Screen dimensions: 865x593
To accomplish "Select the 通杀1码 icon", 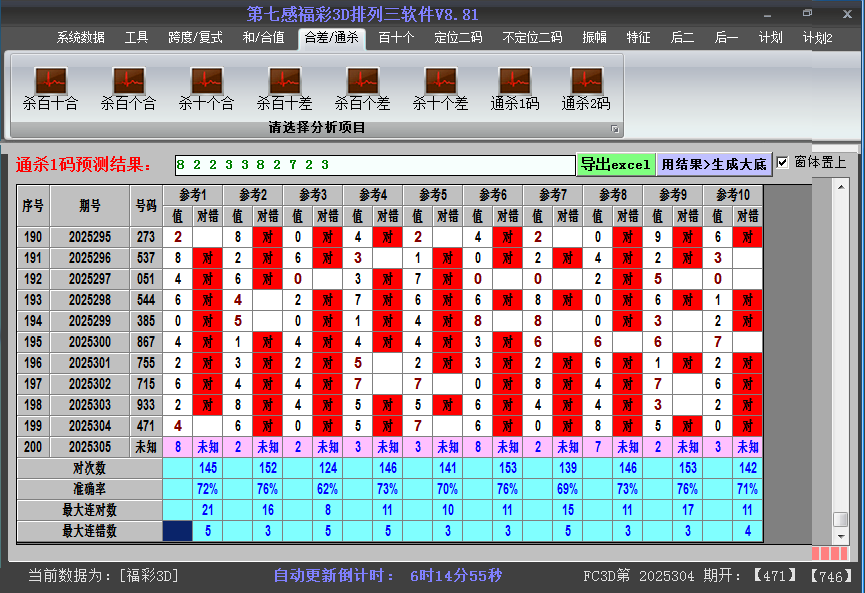I will [515, 81].
